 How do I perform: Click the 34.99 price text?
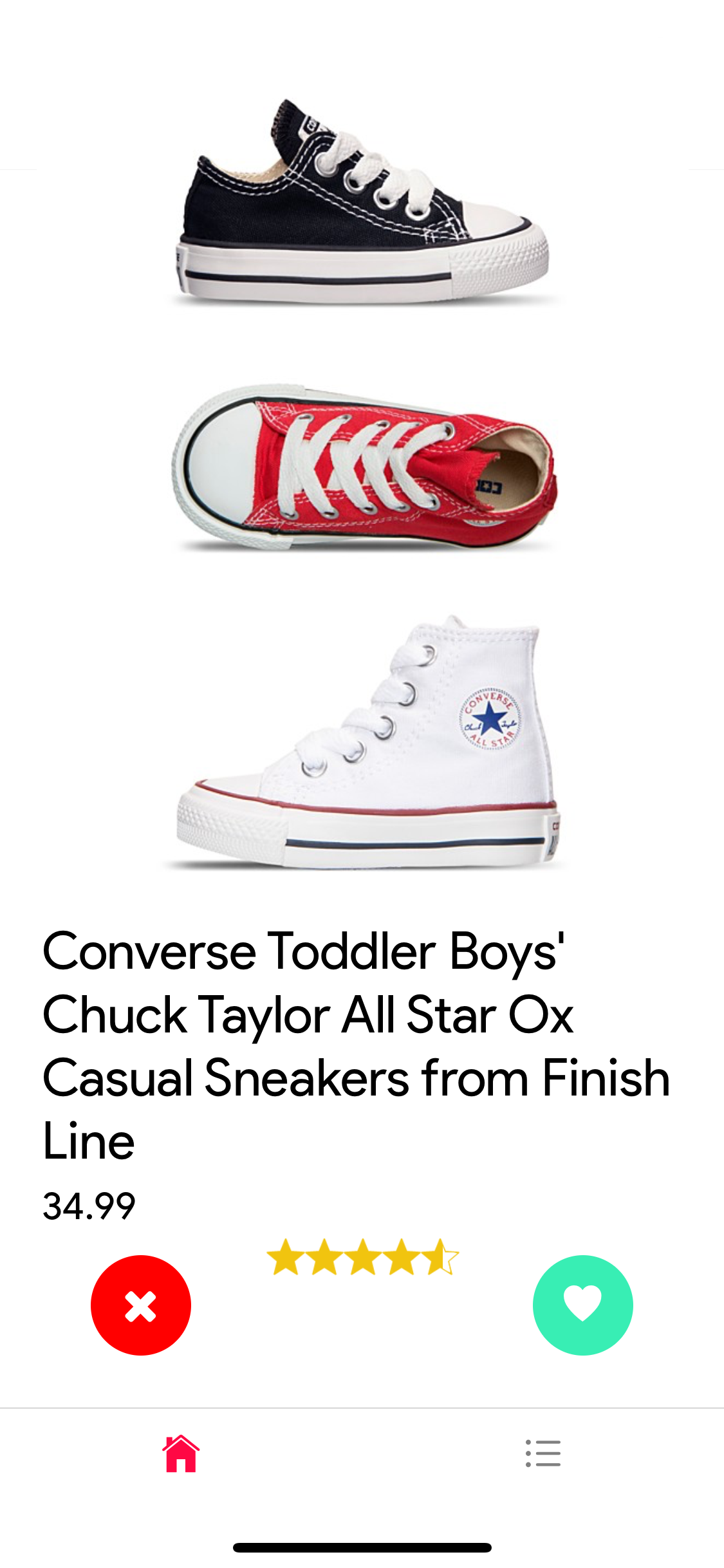tap(89, 1206)
